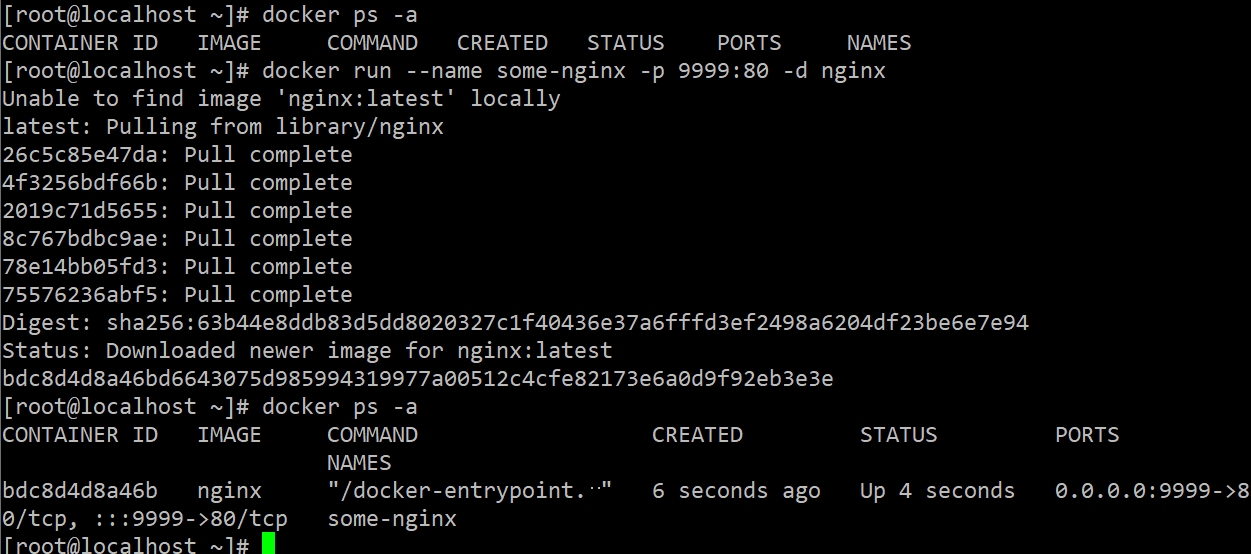Click the 'Up 4 seconds' status text

pyautogui.click(x=937, y=491)
